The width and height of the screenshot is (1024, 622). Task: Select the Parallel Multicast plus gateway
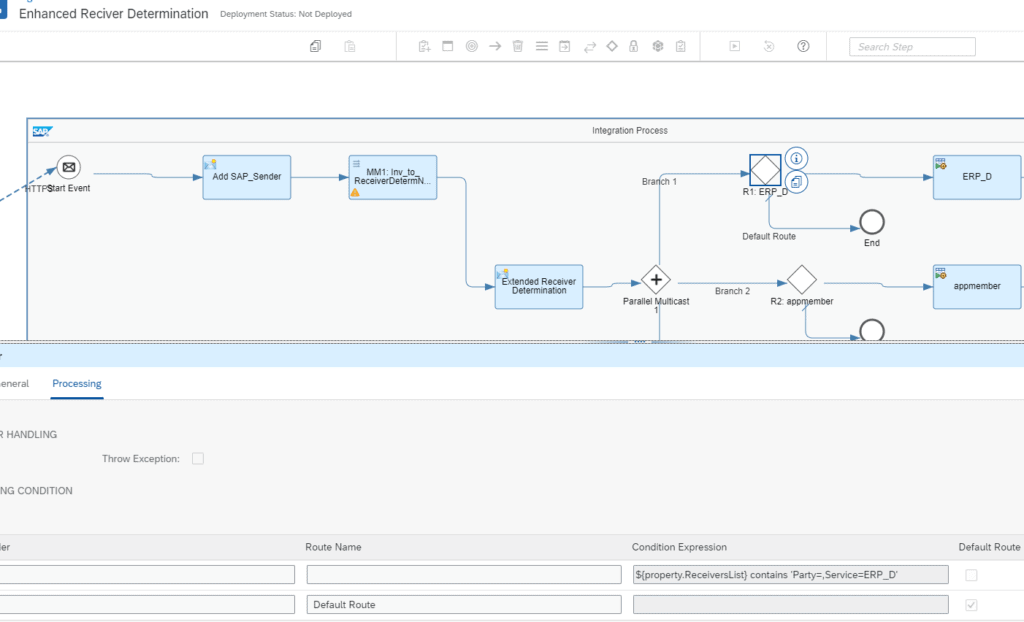tap(656, 280)
